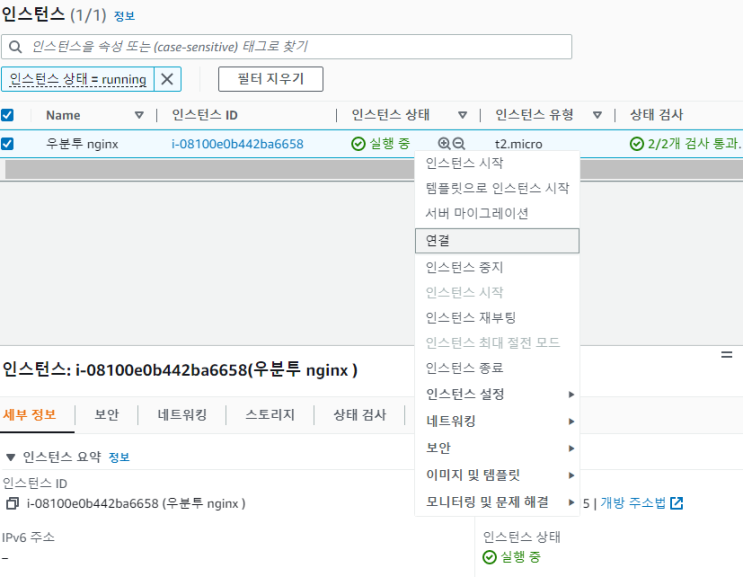Open instance ID link i-08100e0b442ba6658
The image size is (743, 577).
point(237,144)
